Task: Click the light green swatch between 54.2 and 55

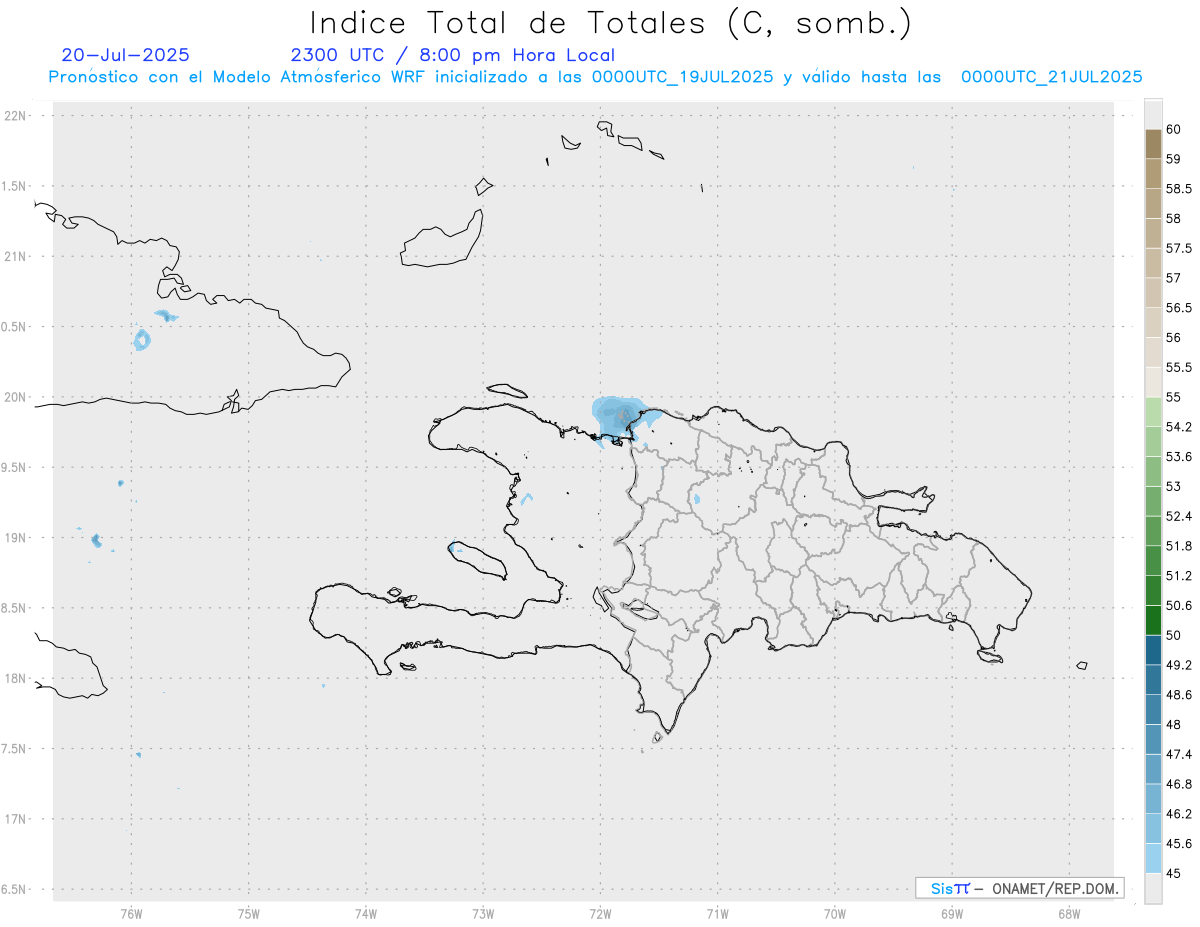Action: (x=1153, y=412)
